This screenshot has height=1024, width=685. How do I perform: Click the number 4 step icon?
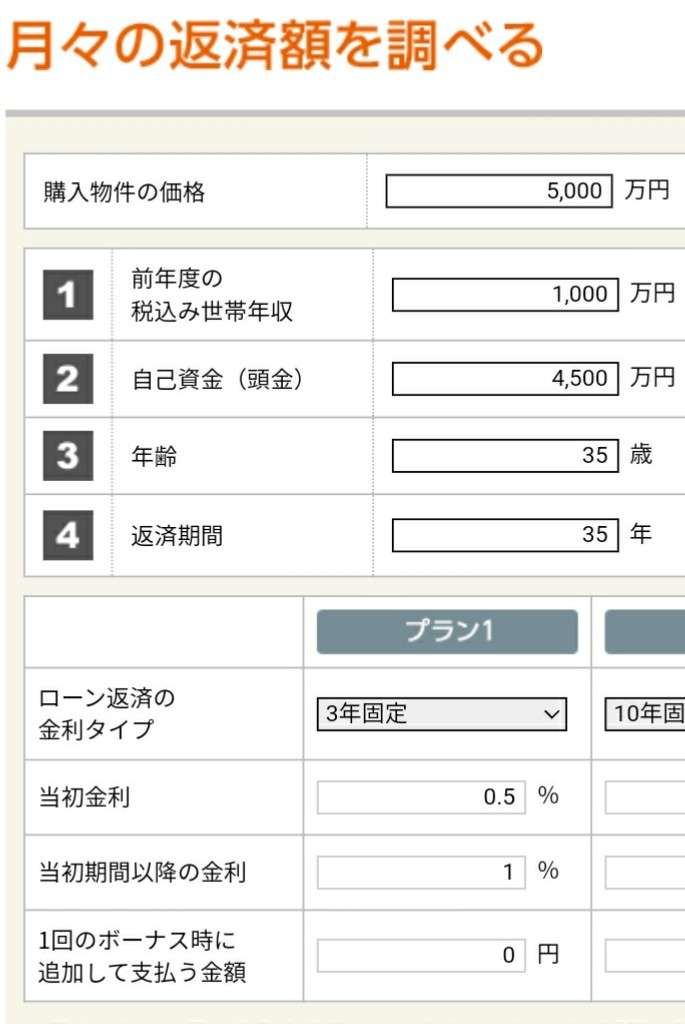tap(67, 535)
